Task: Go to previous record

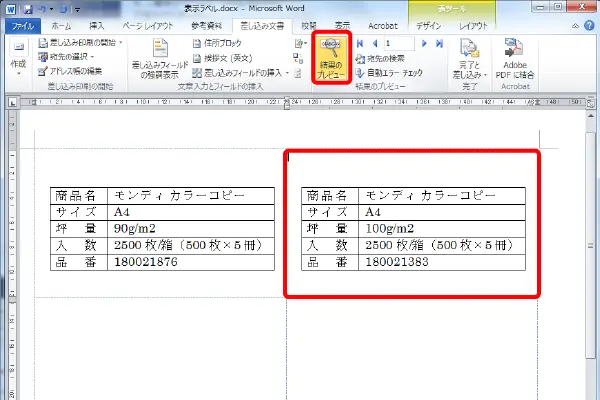Action: [375, 44]
